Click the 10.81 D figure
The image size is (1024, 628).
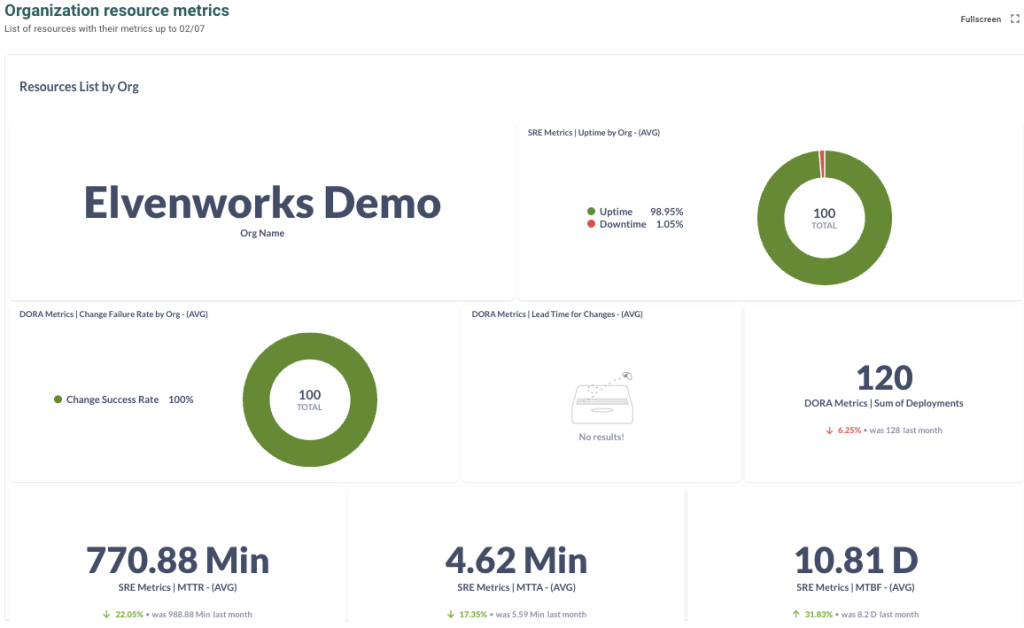coord(856,560)
